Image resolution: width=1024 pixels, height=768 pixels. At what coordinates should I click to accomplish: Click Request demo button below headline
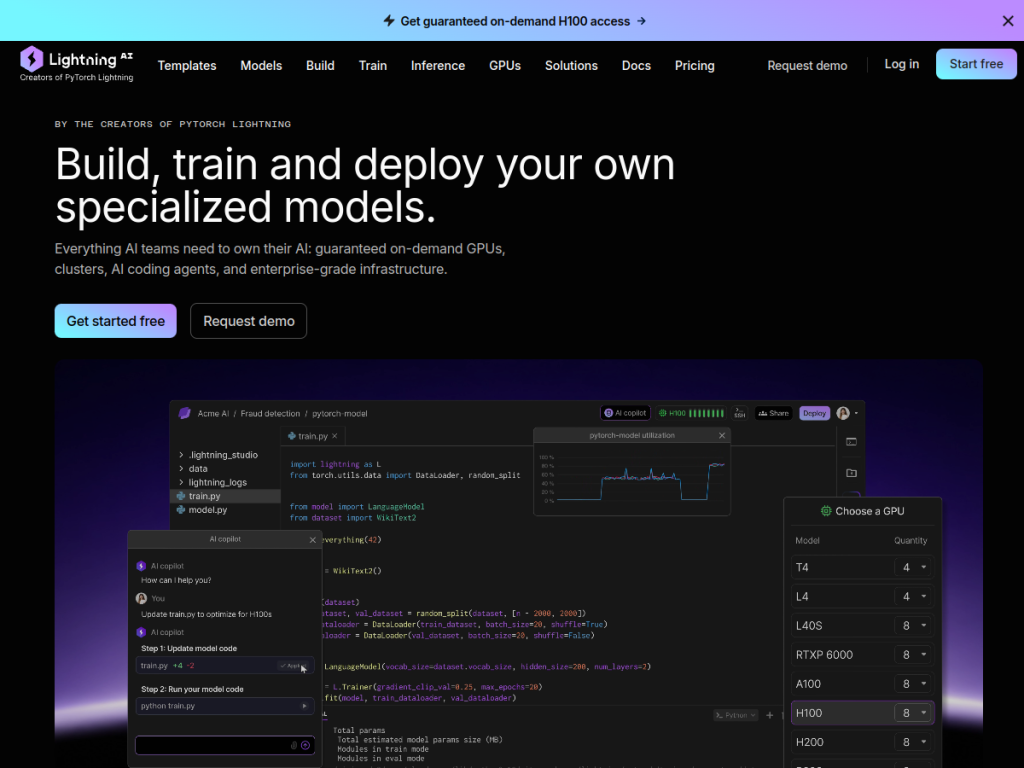[x=249, y=321]
